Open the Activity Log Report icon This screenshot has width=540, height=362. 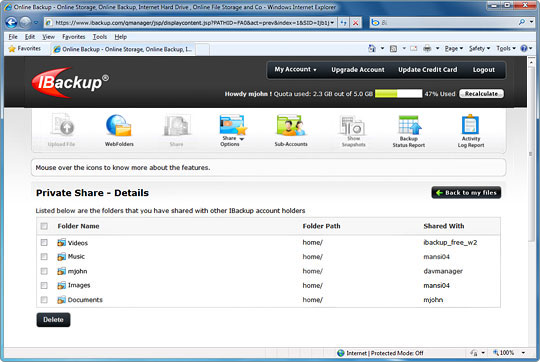[470, 124]
